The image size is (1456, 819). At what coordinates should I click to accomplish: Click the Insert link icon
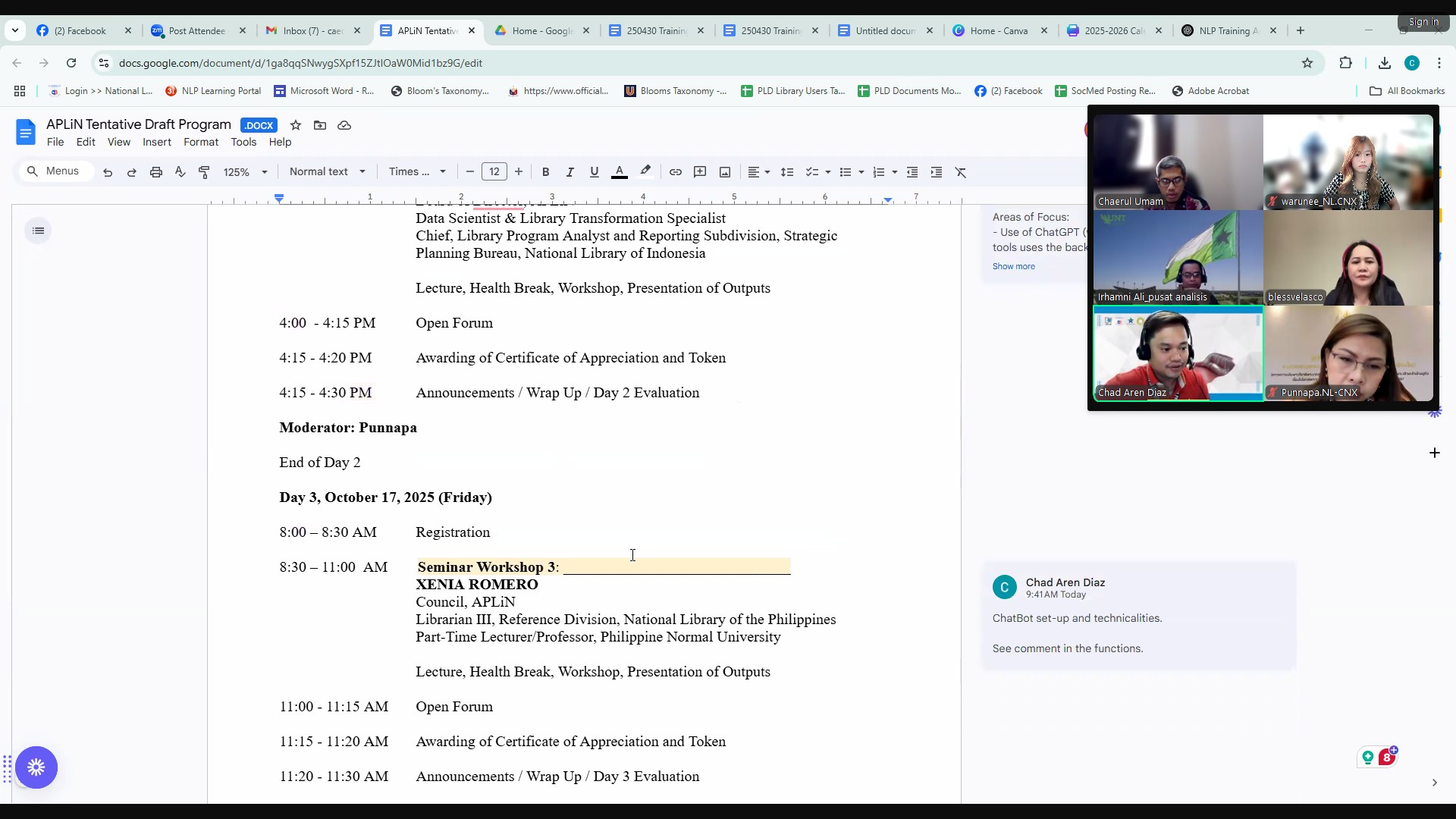[x=675, y=172]
